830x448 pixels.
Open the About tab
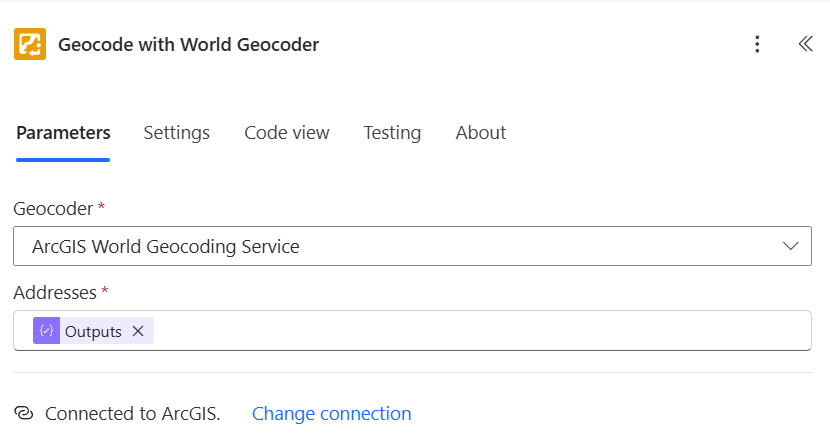[x=481, y=133]
